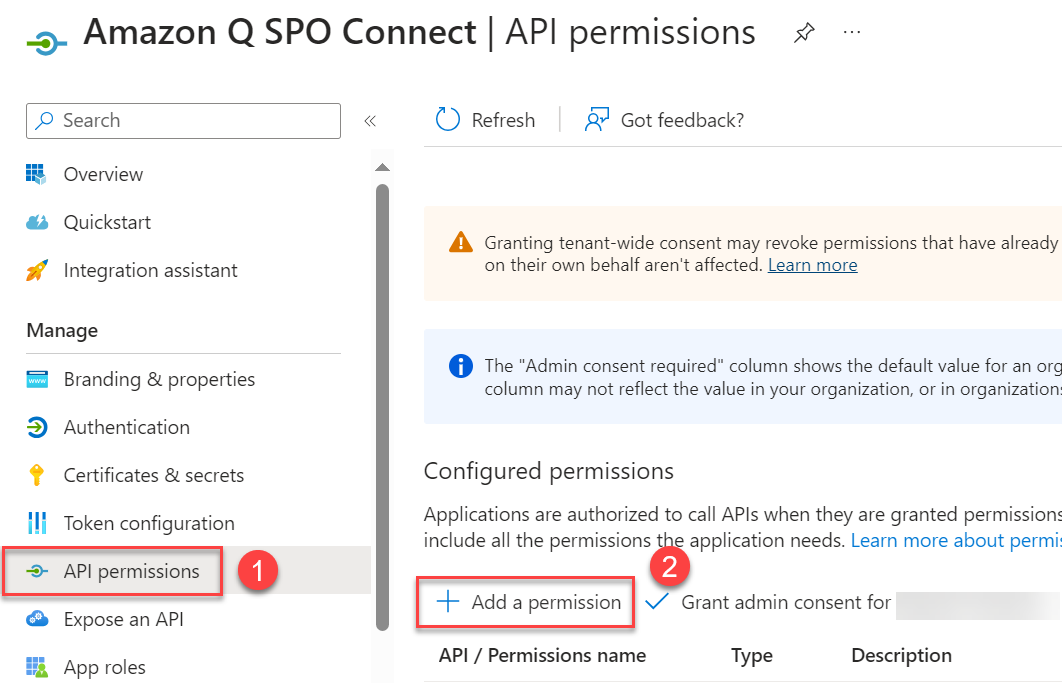Click the Refresh icon on the toolbar
Screen dimensions: 1062x683
[447, 119]
